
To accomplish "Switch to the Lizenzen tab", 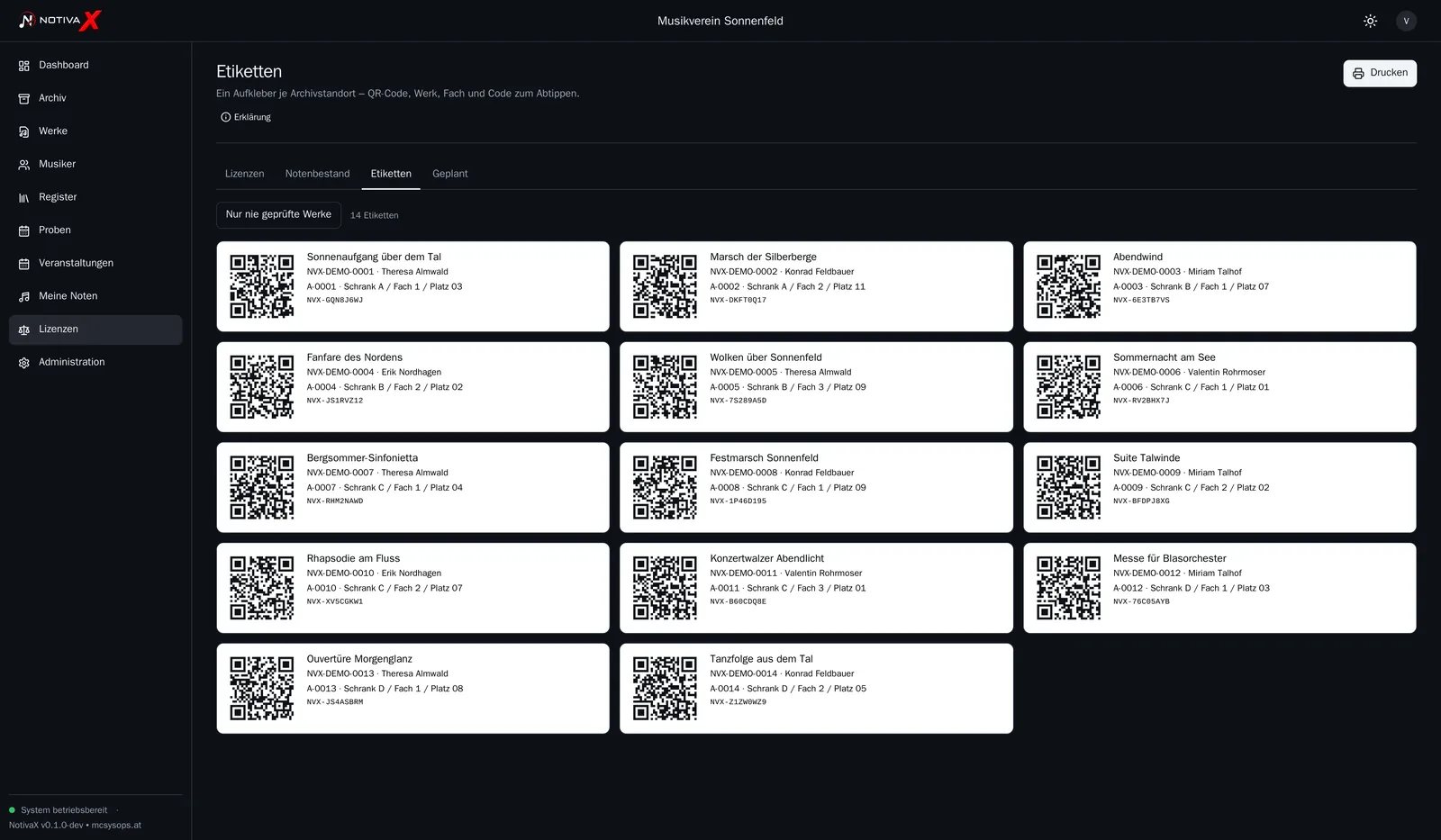I will point(245,174).
